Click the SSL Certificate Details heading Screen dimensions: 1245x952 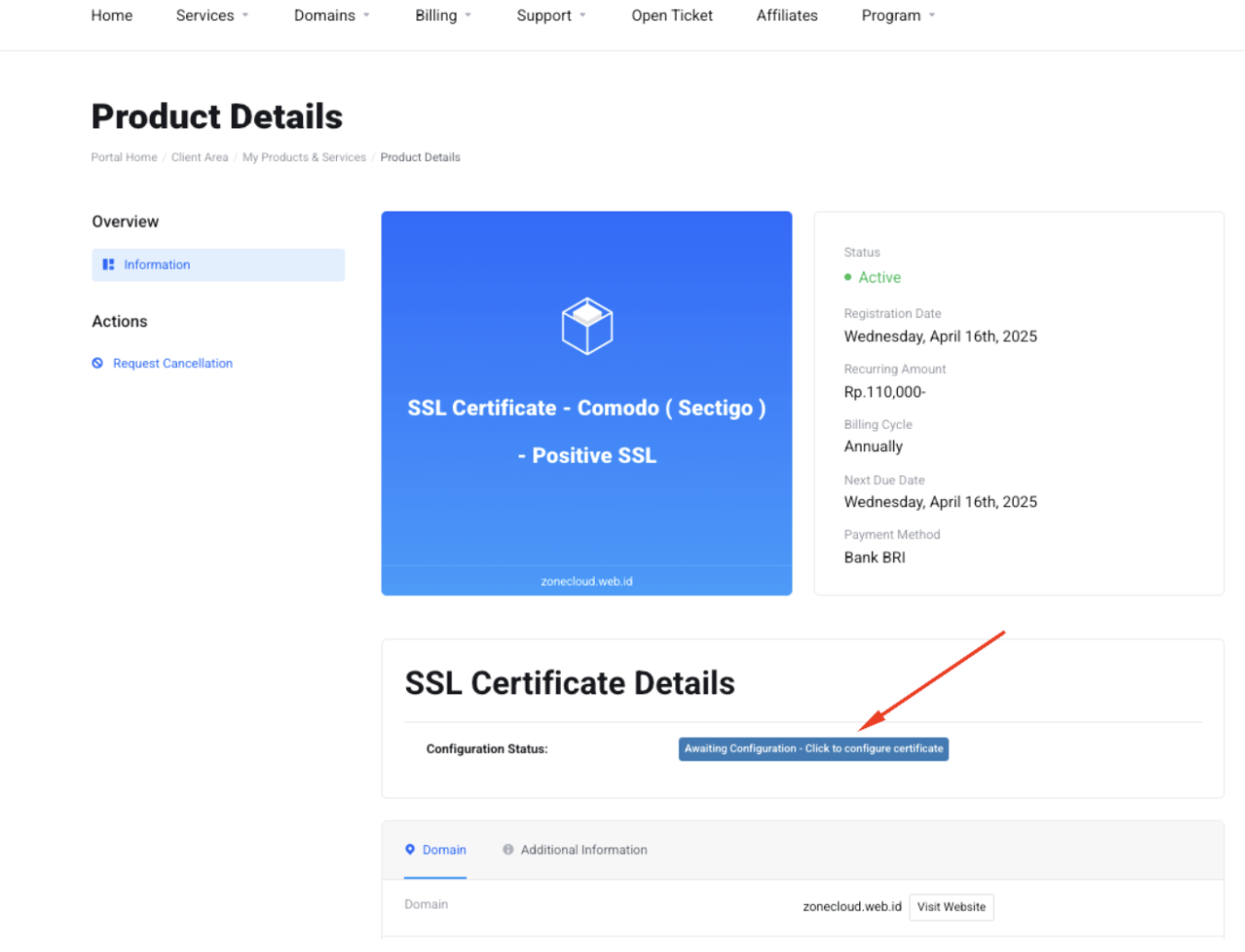click(570, 683)
